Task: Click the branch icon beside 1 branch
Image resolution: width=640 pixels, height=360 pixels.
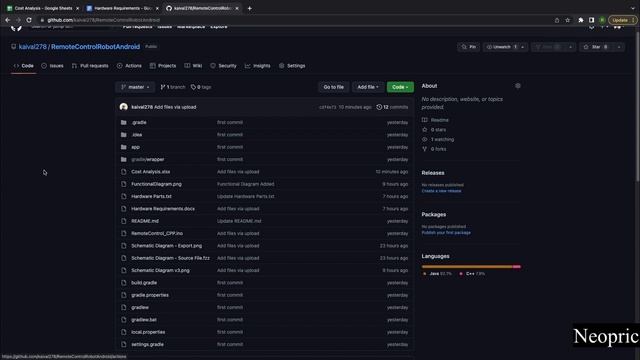Action: pyautogui.click(x=163, y=87)
